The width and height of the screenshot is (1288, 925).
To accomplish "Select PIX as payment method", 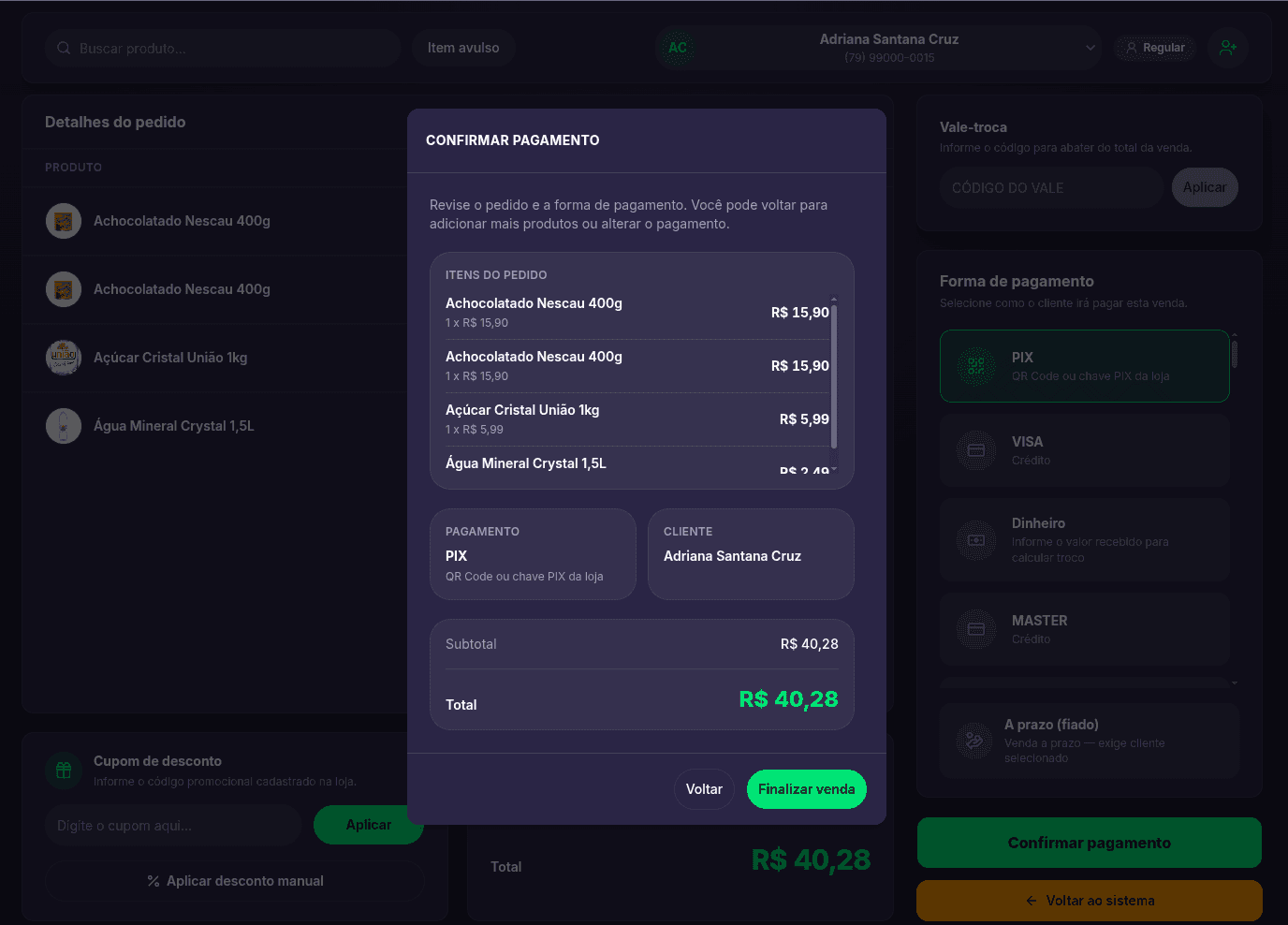I will click(x=1085, y=366).
